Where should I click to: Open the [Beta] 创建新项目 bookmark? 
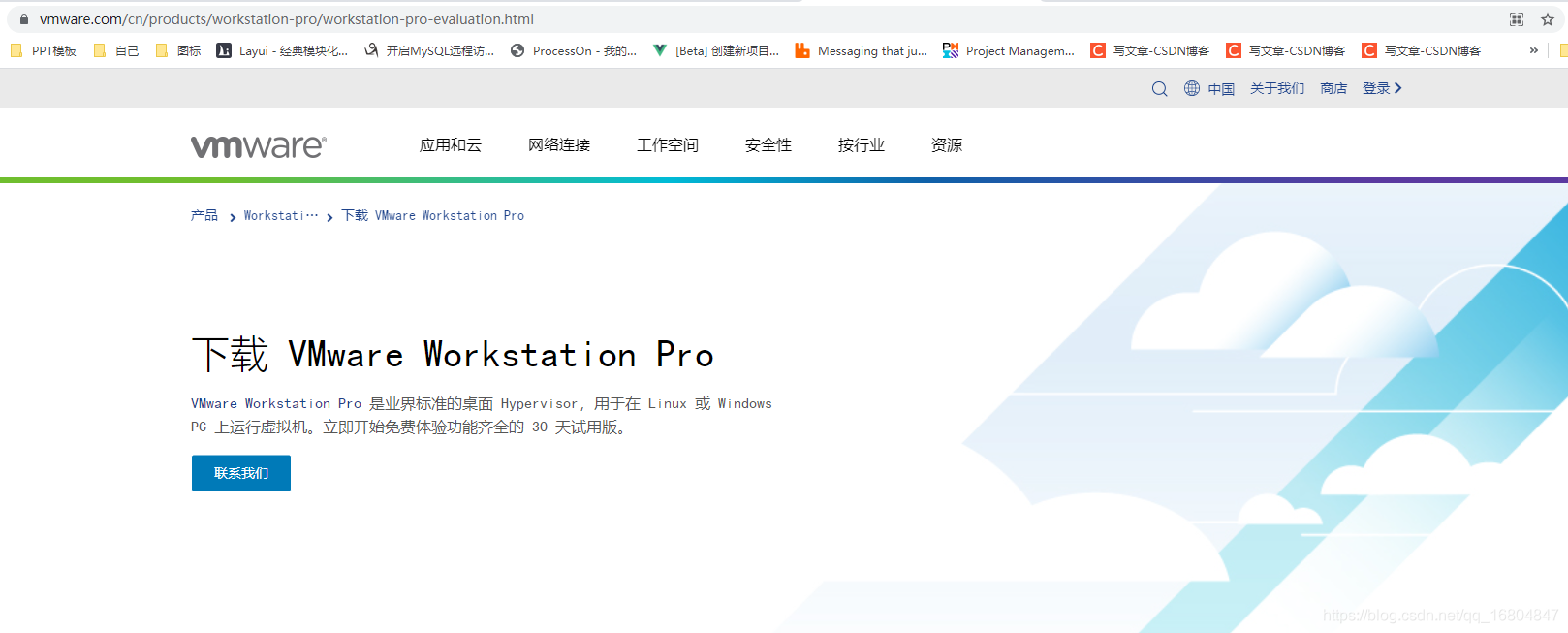[716, 51]
